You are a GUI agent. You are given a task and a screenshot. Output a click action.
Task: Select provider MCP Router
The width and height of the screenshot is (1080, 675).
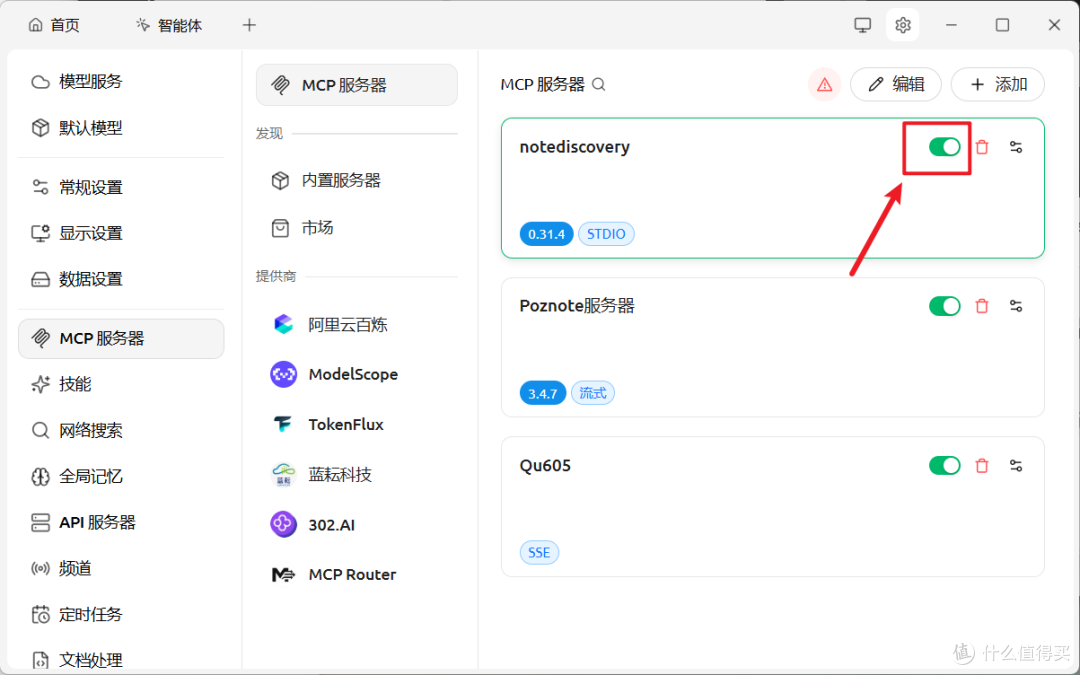[357, 574]
